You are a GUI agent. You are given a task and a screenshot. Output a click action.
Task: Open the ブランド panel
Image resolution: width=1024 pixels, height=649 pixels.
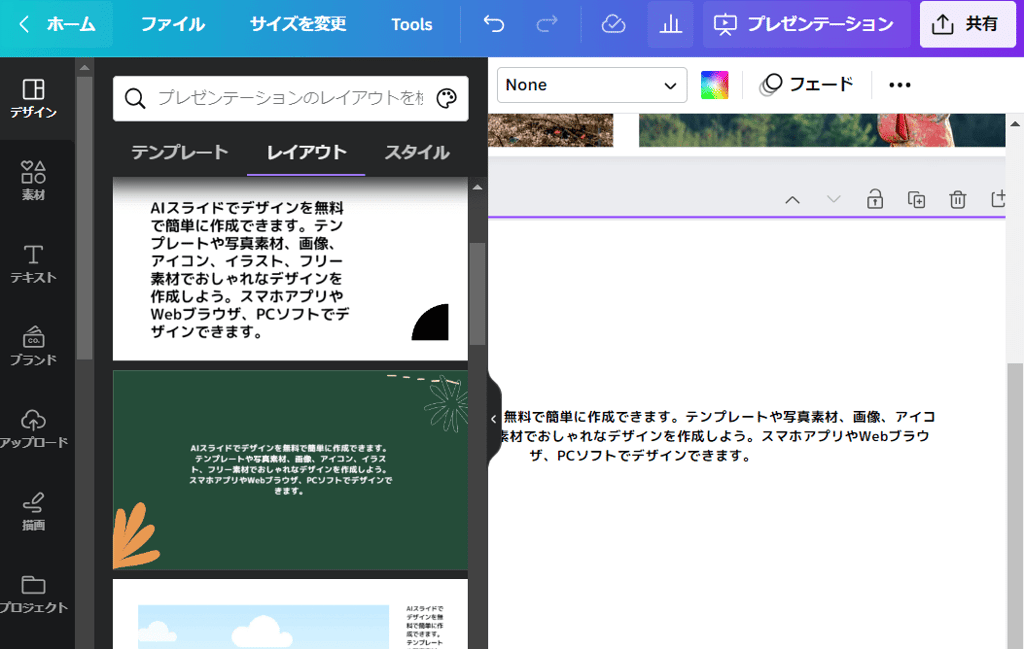tap(33, 346)
